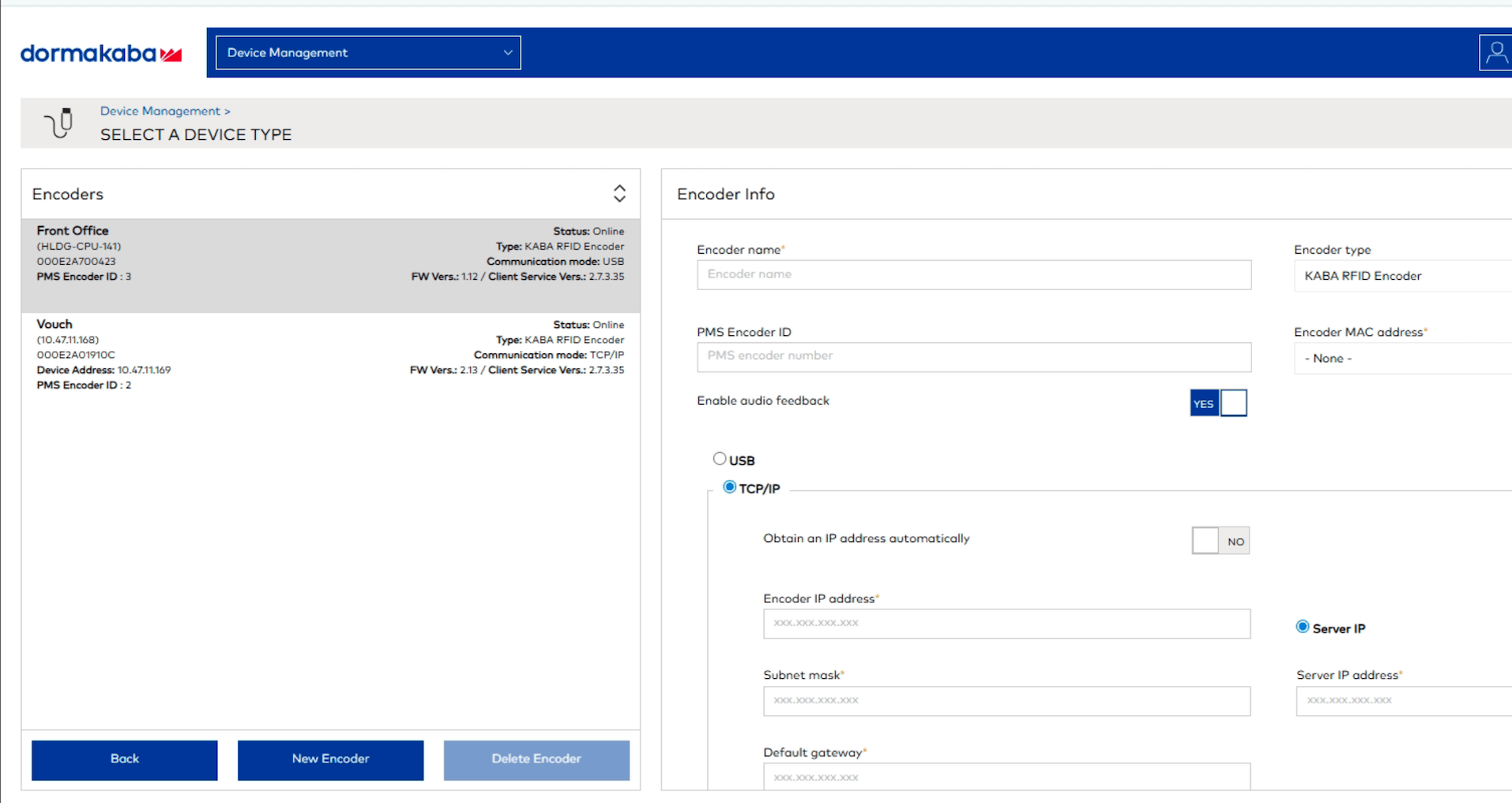Image resolution: width=1512 pixels, height=803 pixels.
Task: Select the Vouch encoder from the list
Action: [x=329, y=353]
